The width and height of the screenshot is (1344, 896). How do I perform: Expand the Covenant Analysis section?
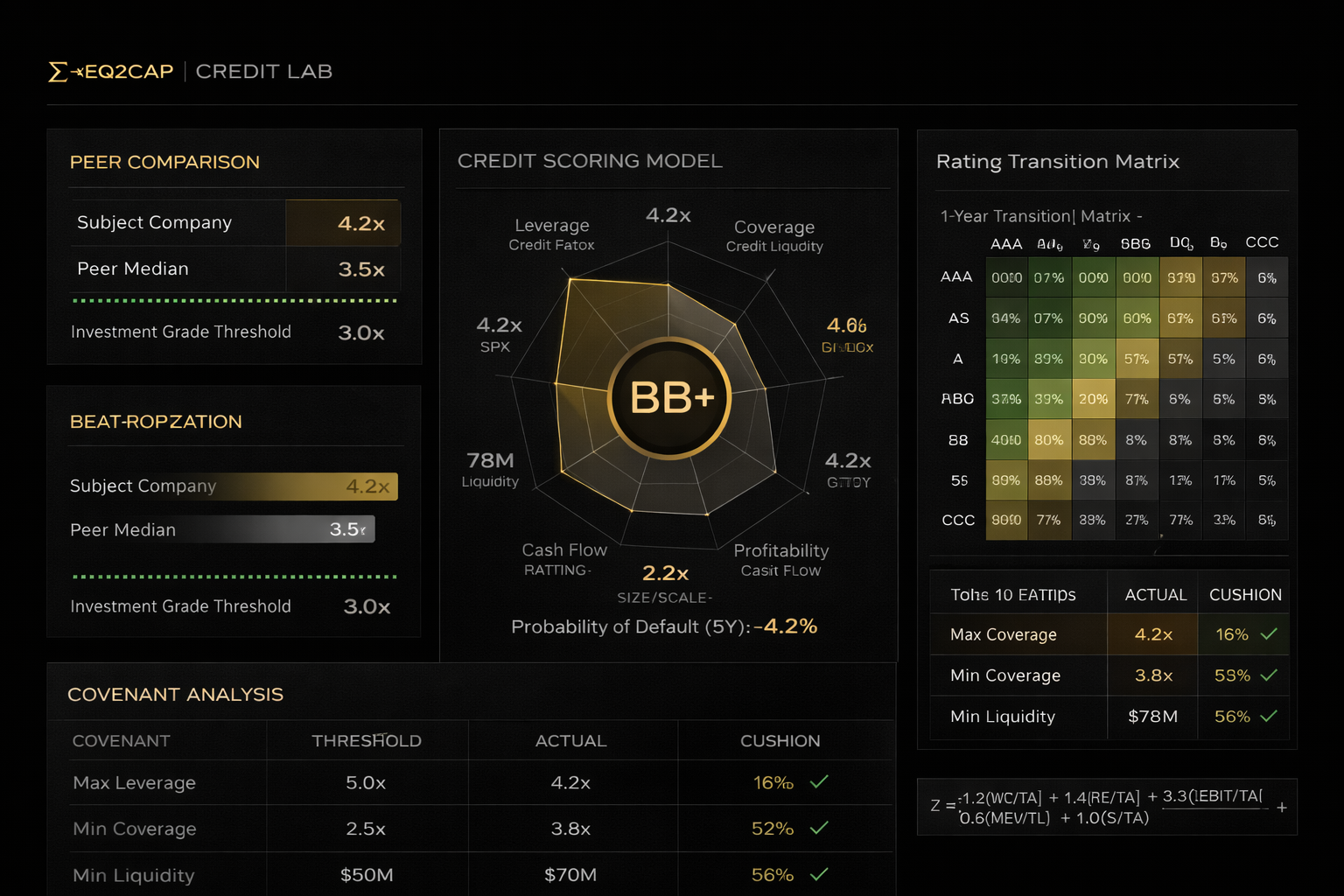pyautogui.click(x=175, y=694)
